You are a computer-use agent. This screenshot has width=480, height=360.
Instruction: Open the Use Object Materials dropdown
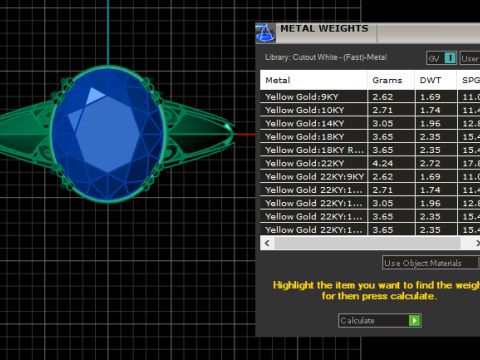[431, 263]
